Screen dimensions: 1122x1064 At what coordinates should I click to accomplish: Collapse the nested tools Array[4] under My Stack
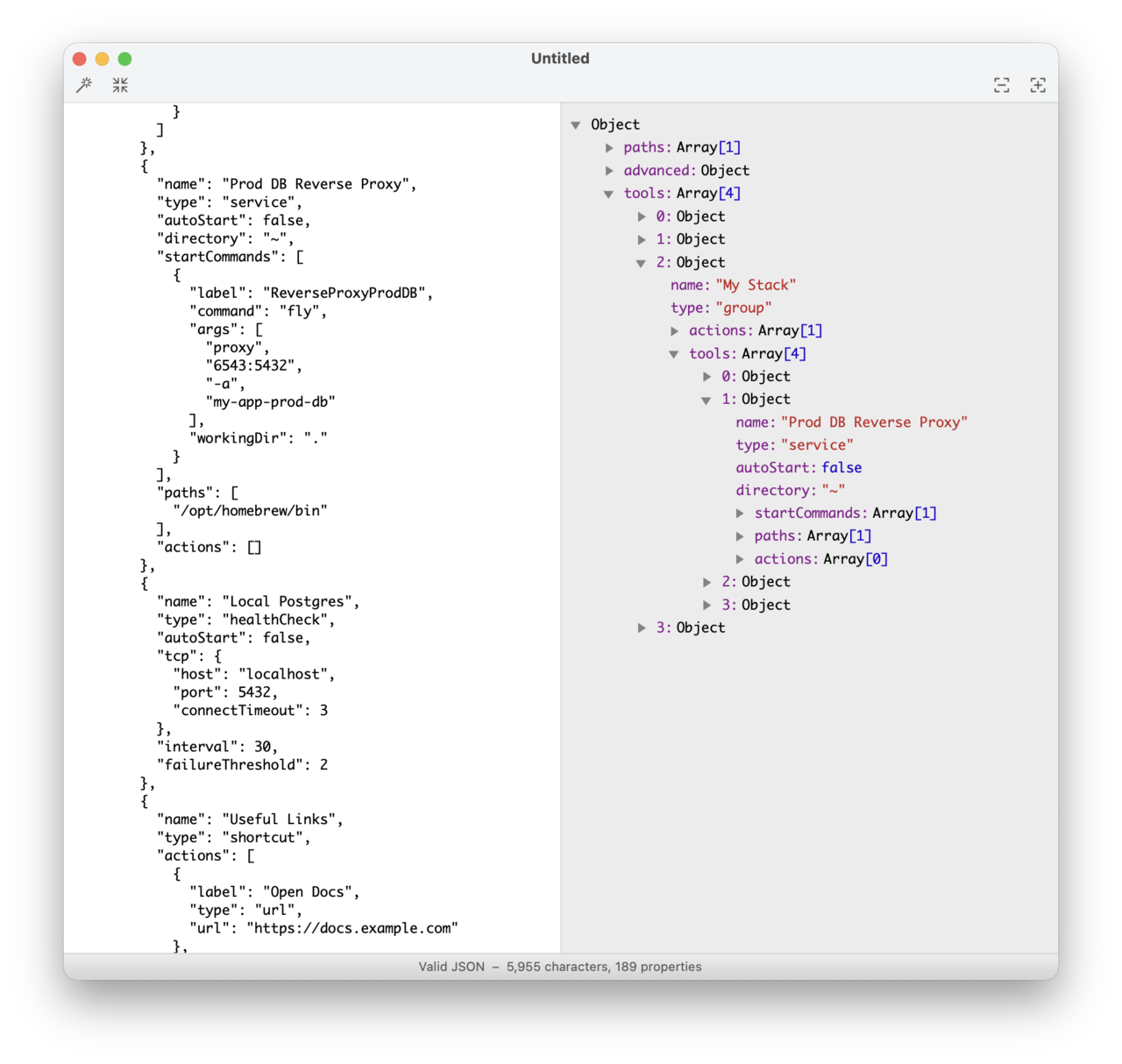pos(673,354)
